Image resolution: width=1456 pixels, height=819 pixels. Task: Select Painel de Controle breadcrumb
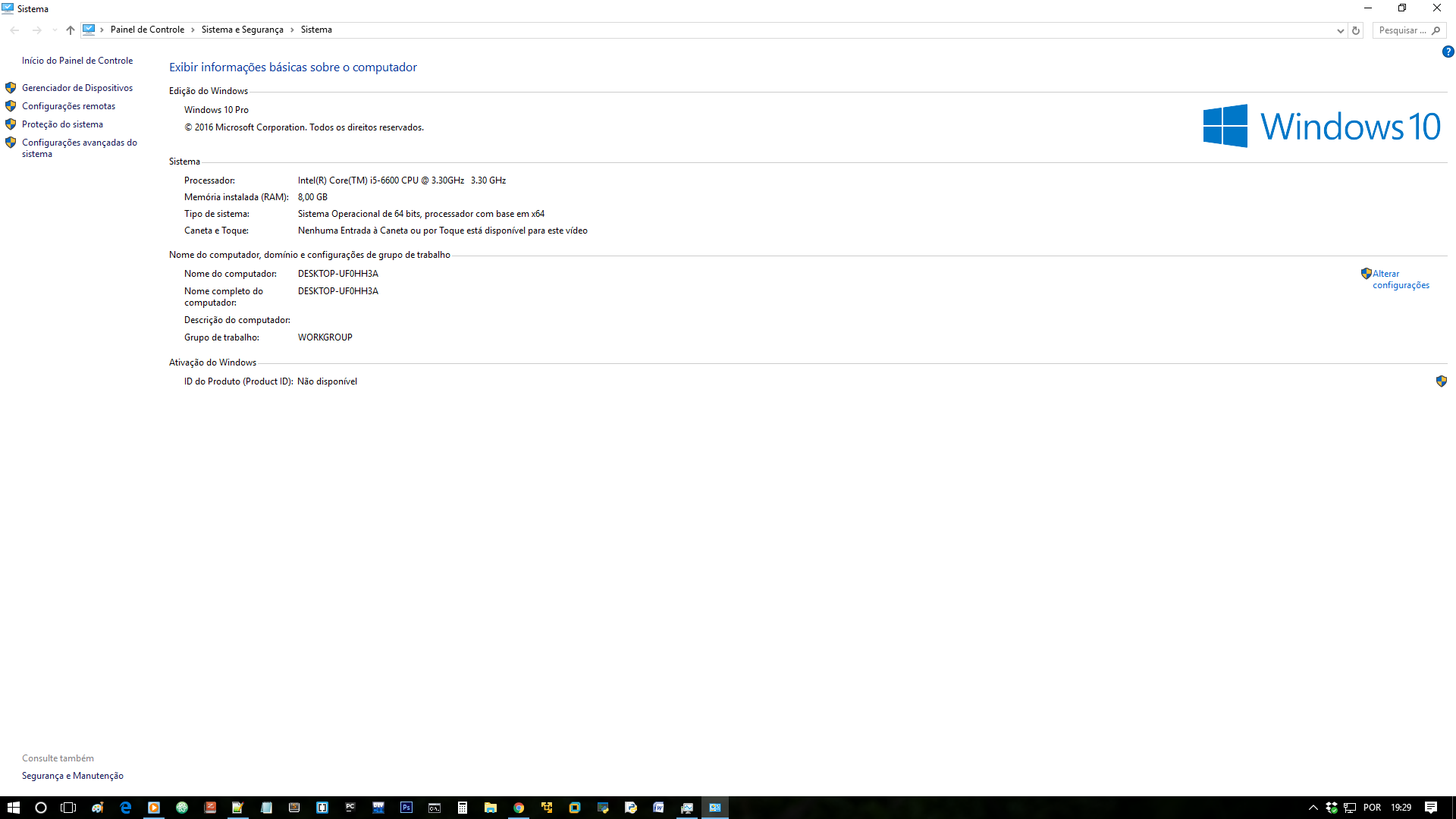[147, 30]
